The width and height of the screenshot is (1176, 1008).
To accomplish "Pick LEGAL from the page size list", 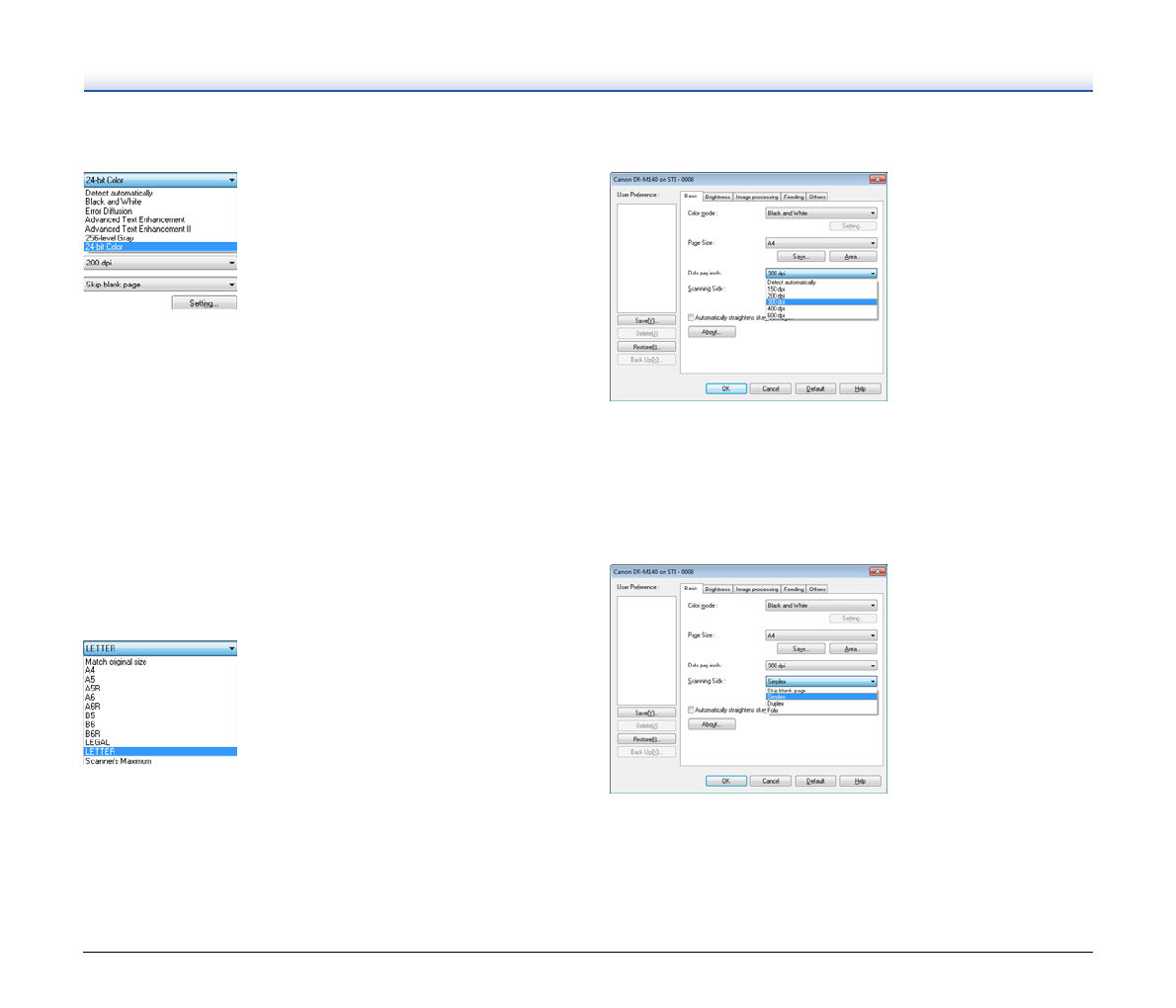I will point(97,742).
